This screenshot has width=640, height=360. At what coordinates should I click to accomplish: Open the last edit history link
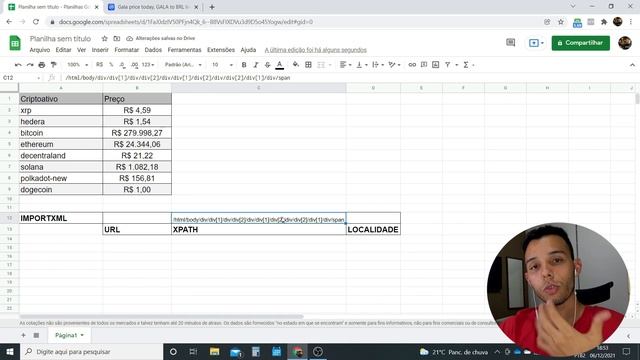click(316, 50)
